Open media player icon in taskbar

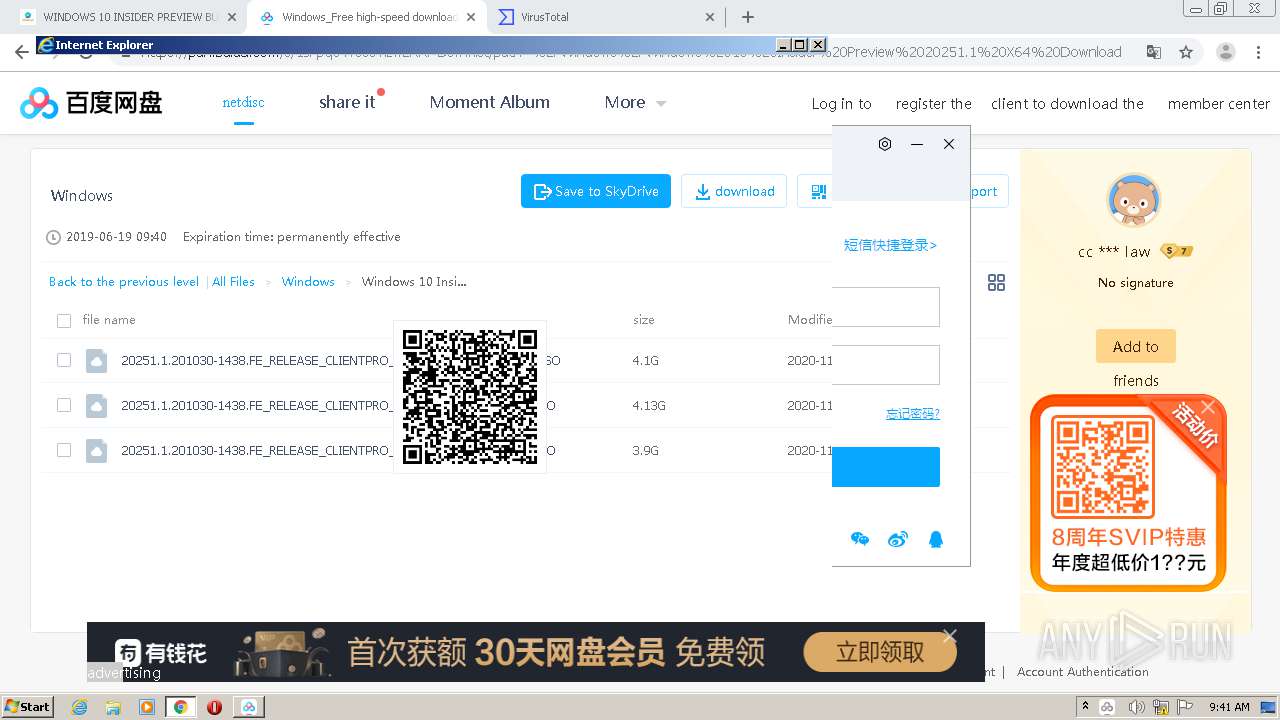coord(147,707)
